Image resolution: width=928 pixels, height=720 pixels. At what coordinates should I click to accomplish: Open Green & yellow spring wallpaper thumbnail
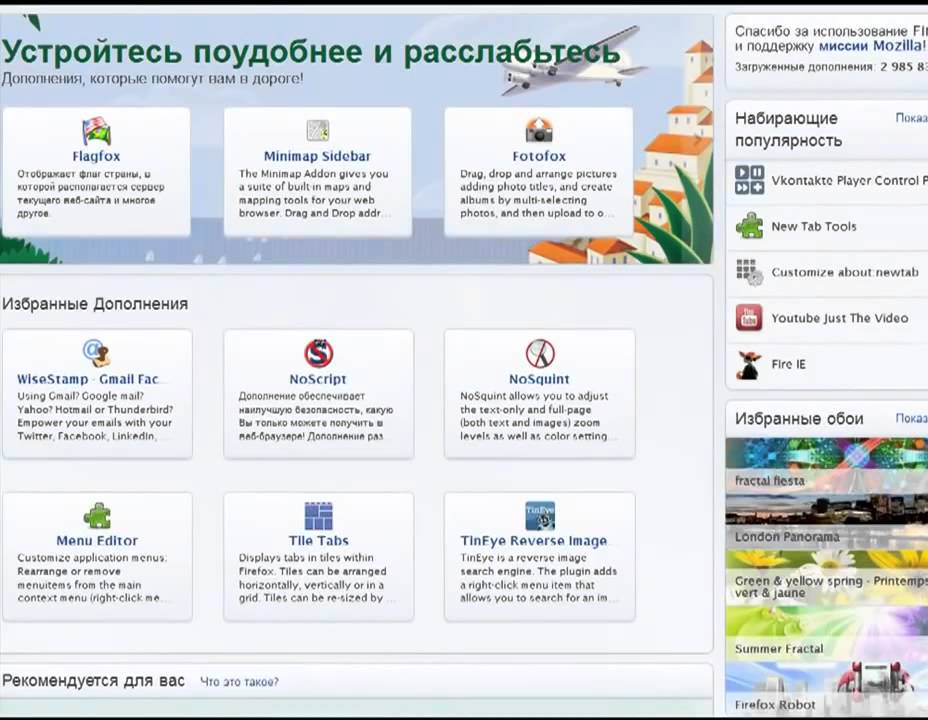[x=827, y=577]
